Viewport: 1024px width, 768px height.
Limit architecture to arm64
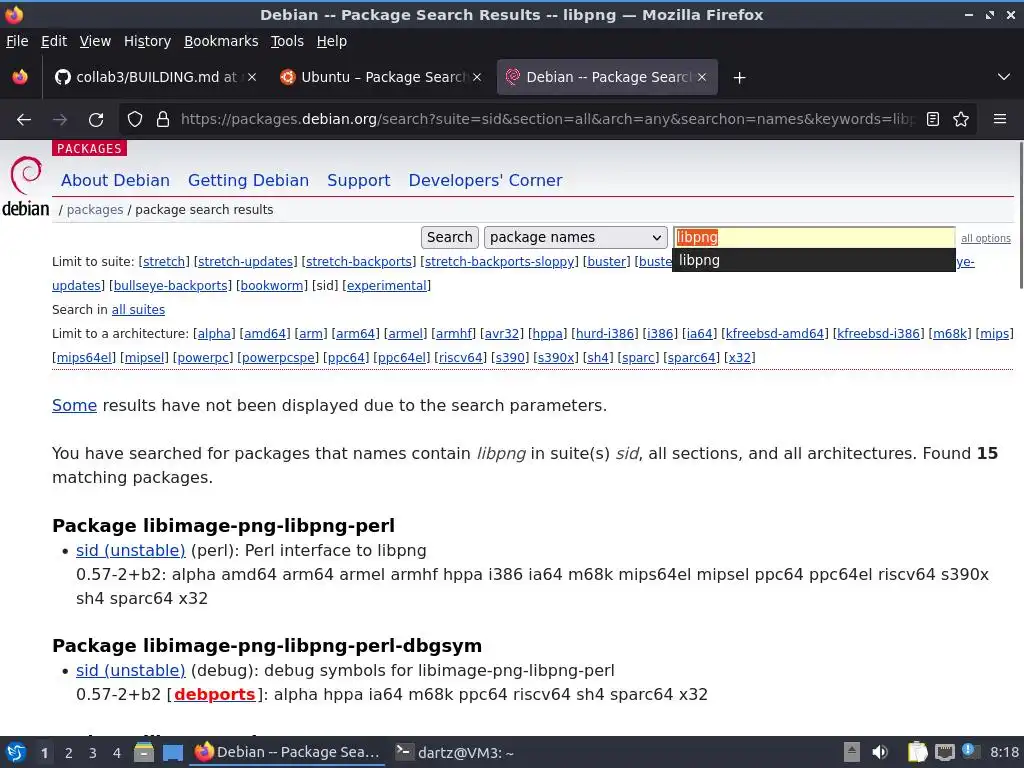[x=356, y=334]
